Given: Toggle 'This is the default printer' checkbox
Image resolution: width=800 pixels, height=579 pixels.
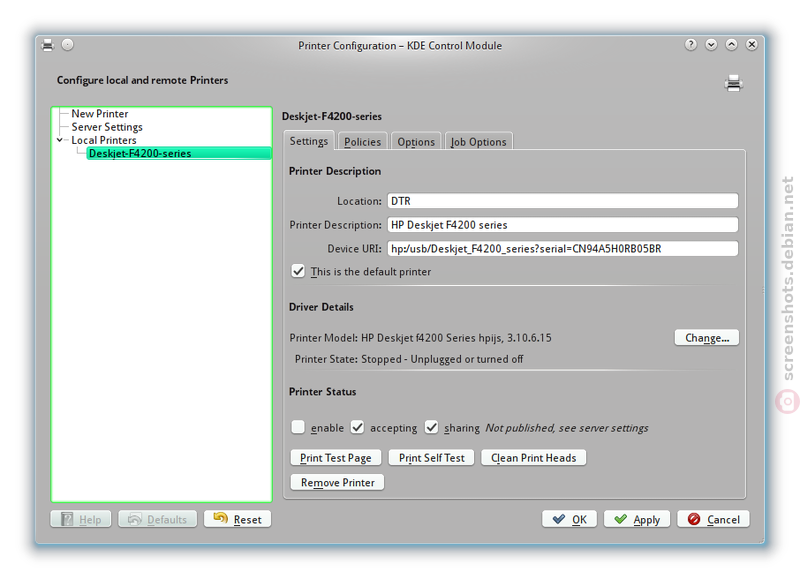Looking at the screenshot, I should click(x=298, y=271).
